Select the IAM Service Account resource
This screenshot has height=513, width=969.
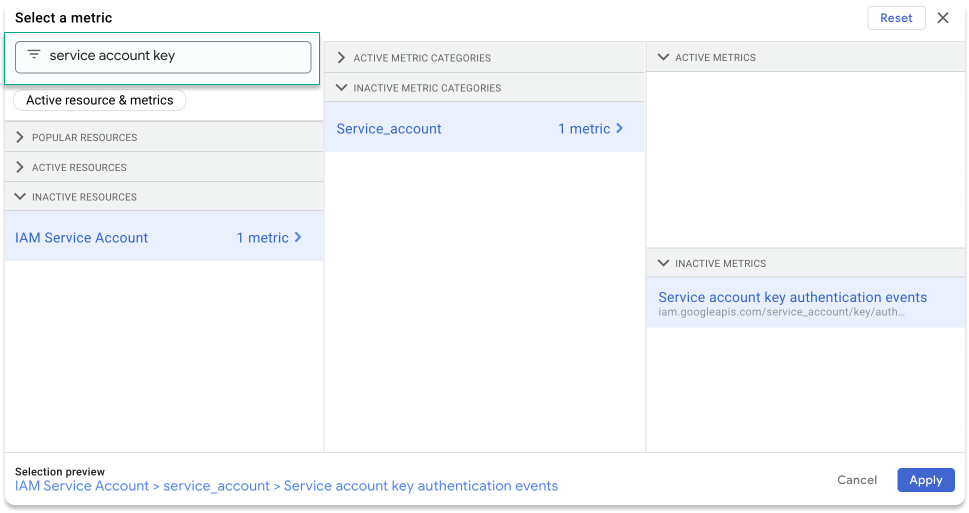click(82, 238)
